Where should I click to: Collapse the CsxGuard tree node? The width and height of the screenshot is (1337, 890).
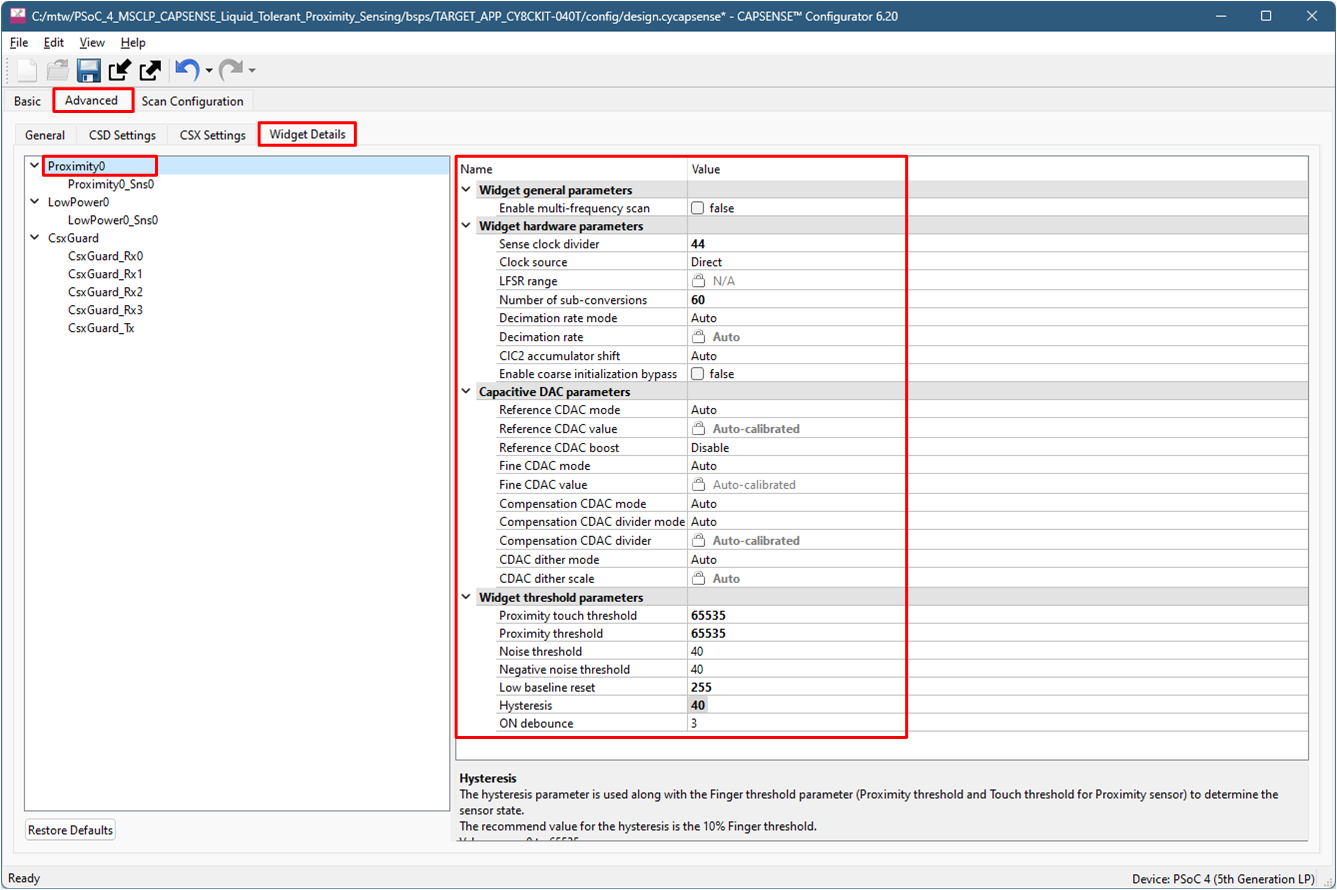point(35,238)
